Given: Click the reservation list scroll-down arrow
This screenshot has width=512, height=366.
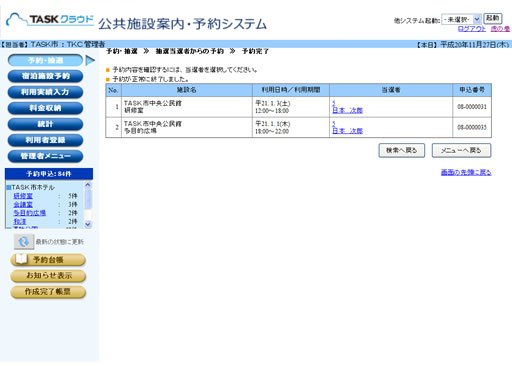Looking at the screenshot, I should pos(88,224).
